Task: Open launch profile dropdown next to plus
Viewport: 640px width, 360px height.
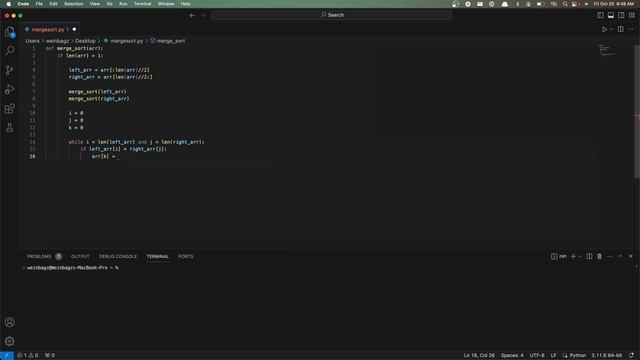Action: click(580, 256)
